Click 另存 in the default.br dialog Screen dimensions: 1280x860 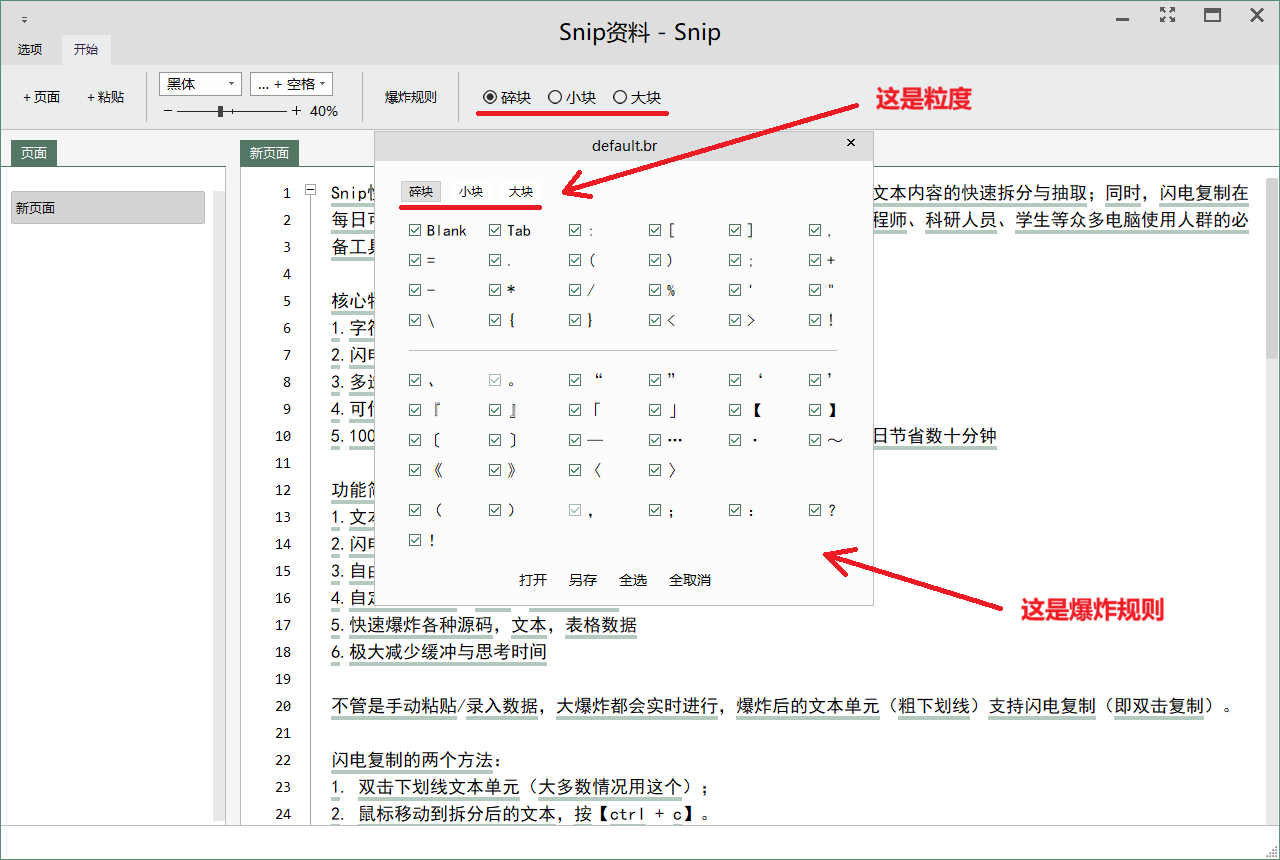[x=583, y=580]
